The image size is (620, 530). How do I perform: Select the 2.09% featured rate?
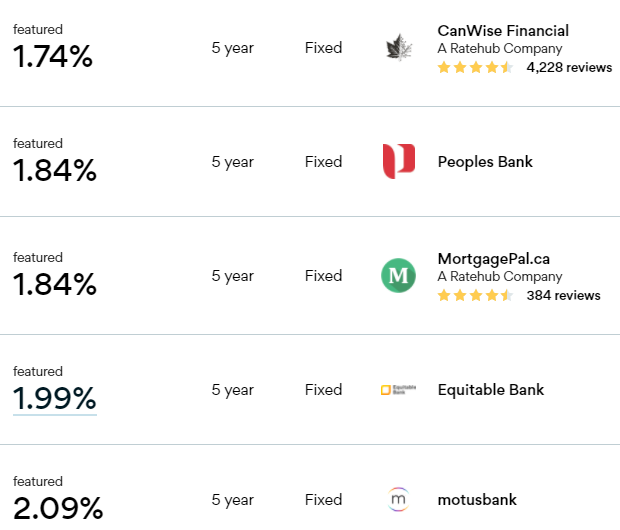[x=58, y=508]
